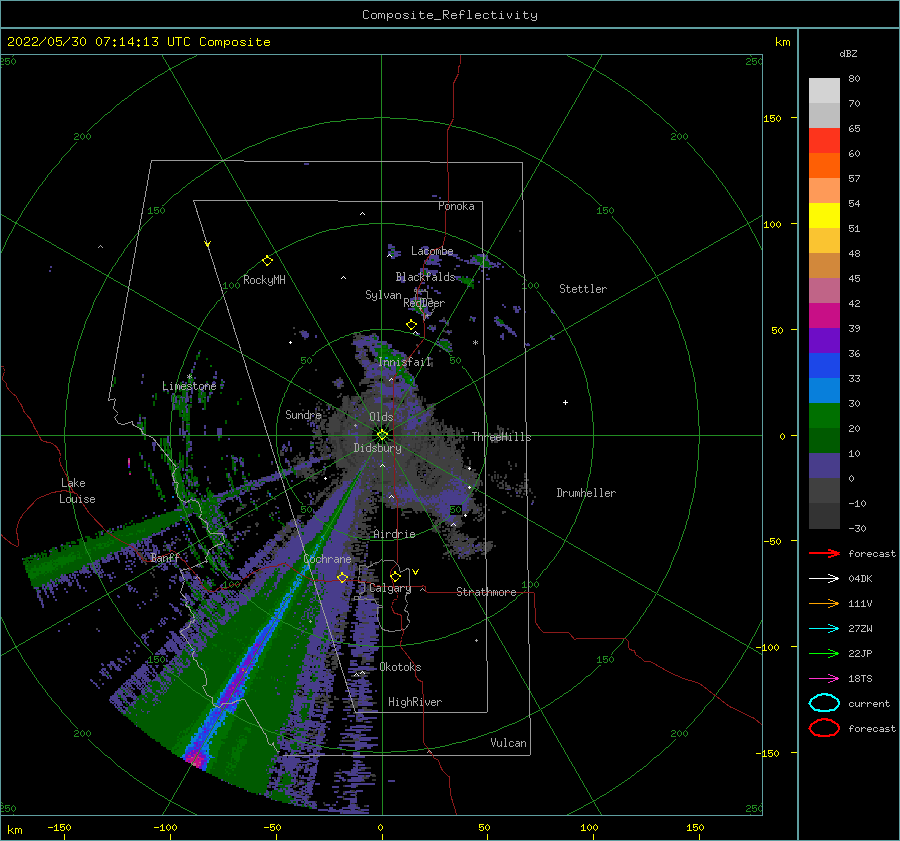900x841 pixels.
Task: Click the cyan 'current' ellipse icon
Action: [x=824, y=703]
